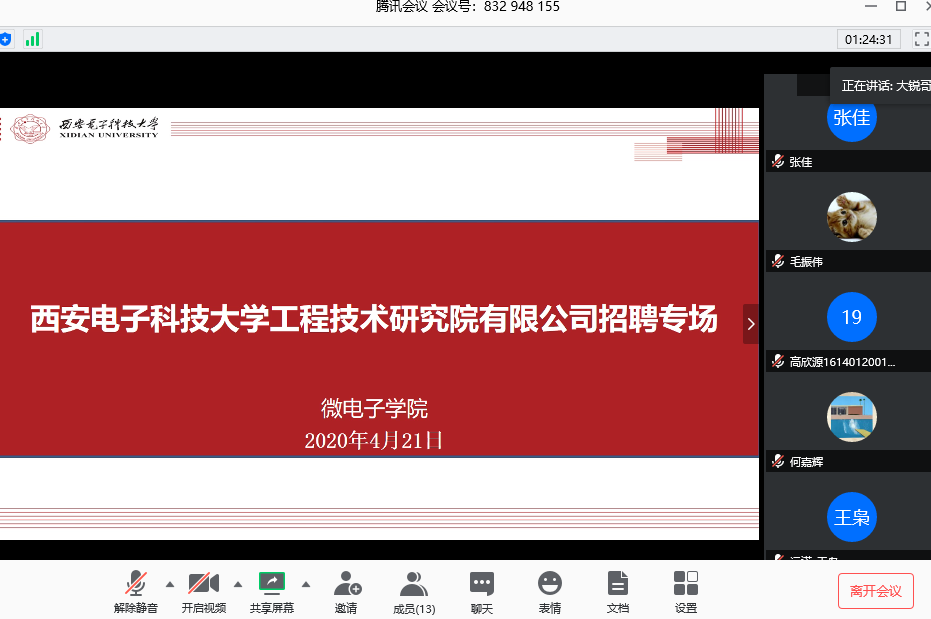
Task: Click the muted mic icon beside 何嘉辉
Action: click(778, 461)
